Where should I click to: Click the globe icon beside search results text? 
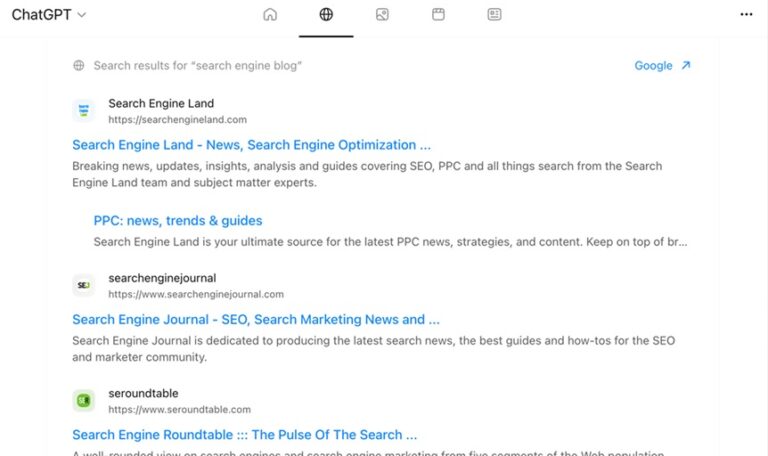click(79, 66)
